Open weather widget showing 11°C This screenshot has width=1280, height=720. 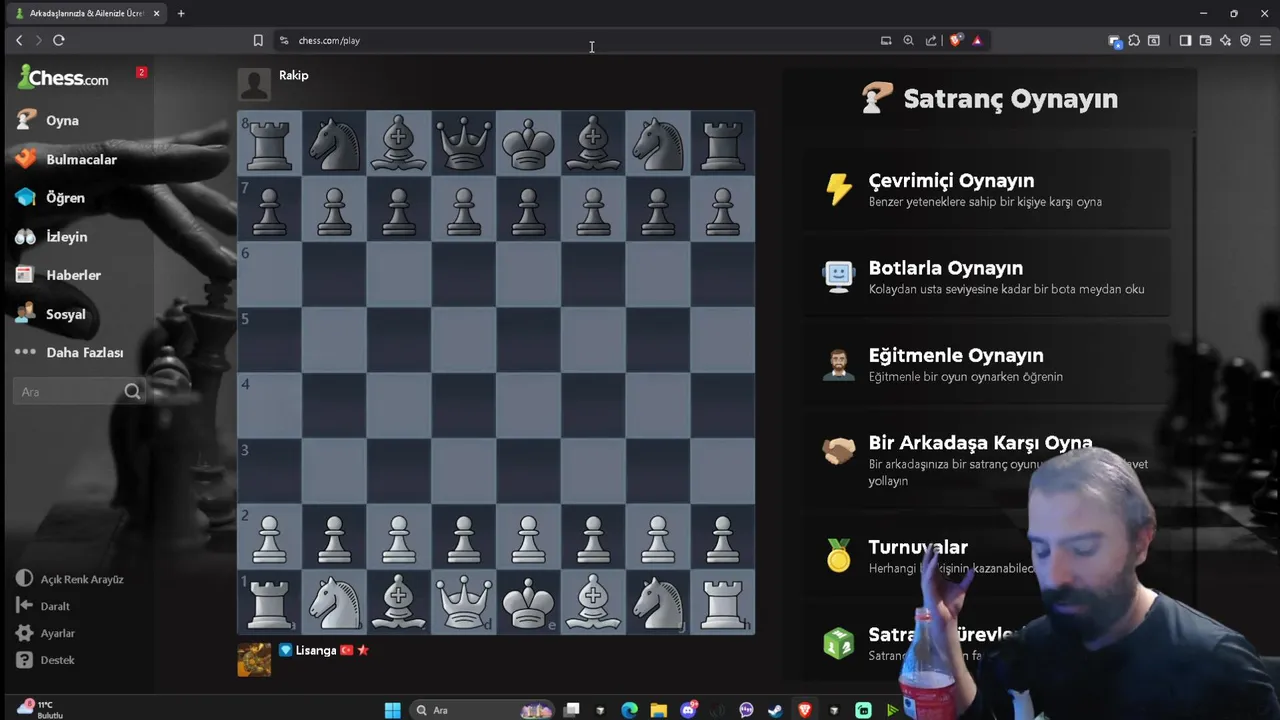click(x=40, y=709)
